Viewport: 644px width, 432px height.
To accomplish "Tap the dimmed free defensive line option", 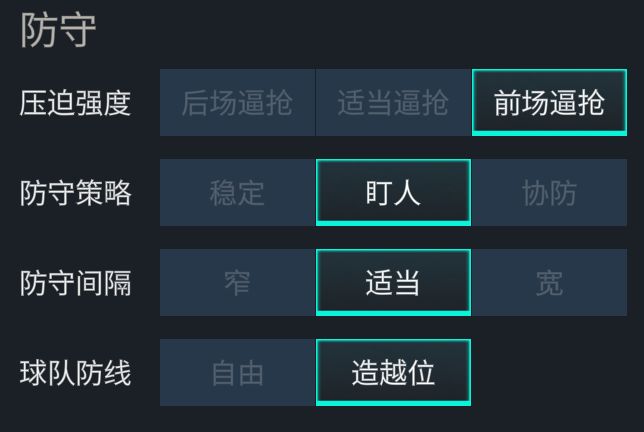I will [x=237, y=373].
